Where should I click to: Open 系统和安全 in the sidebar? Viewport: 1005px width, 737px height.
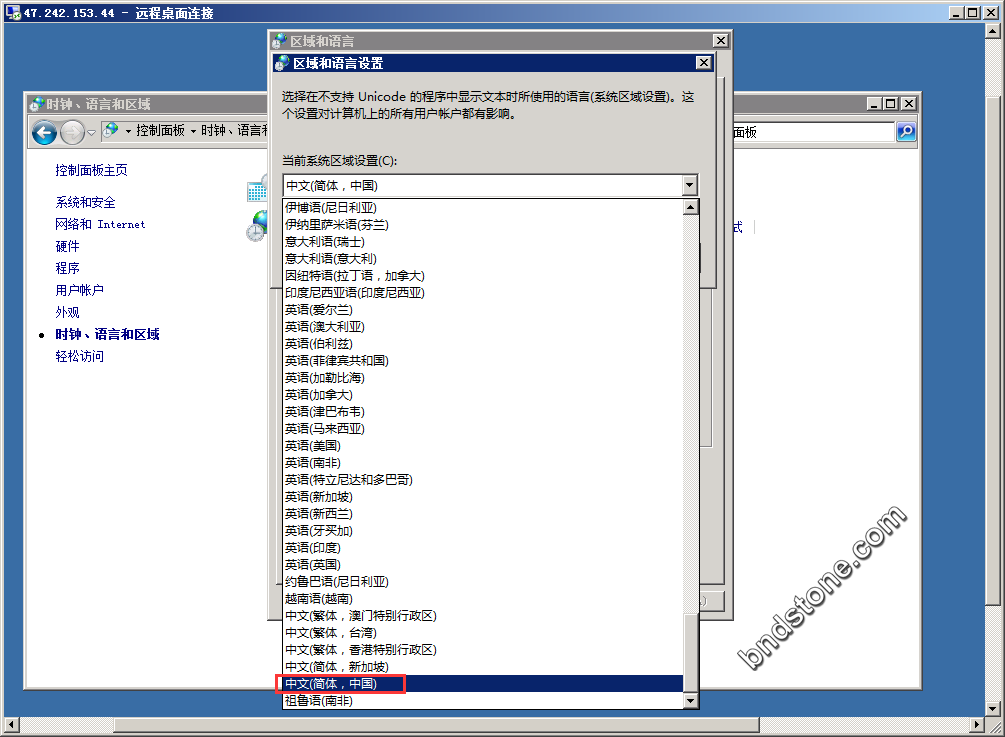pos(85,203)
